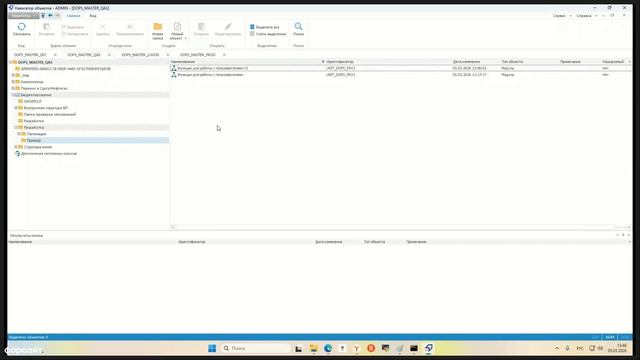Click the Поиск magnifier icon

click(298, 27)
